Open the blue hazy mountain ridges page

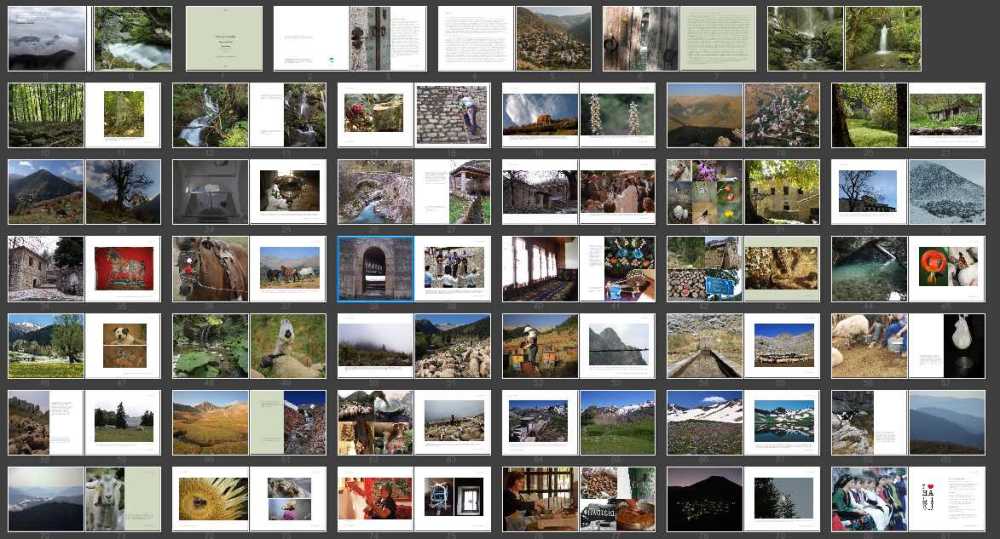point(946,422)
